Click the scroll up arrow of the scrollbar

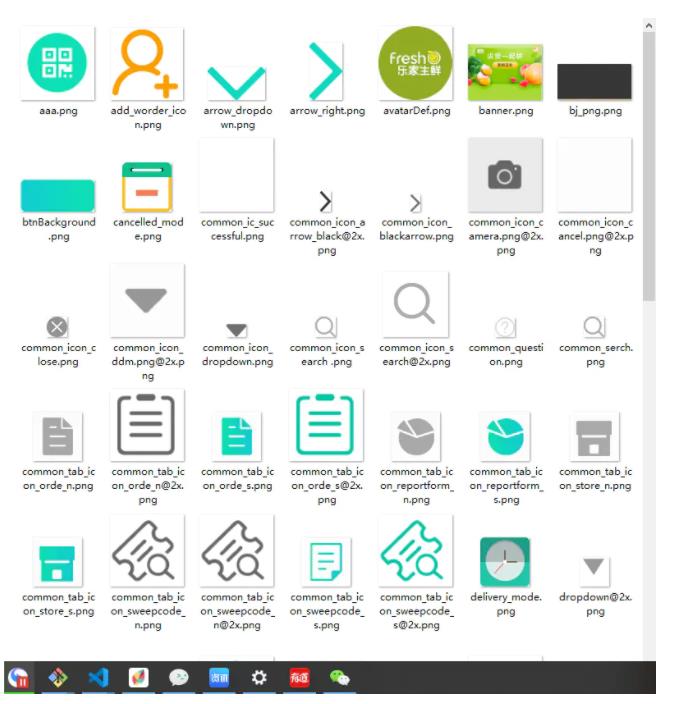tap(649, 24)
